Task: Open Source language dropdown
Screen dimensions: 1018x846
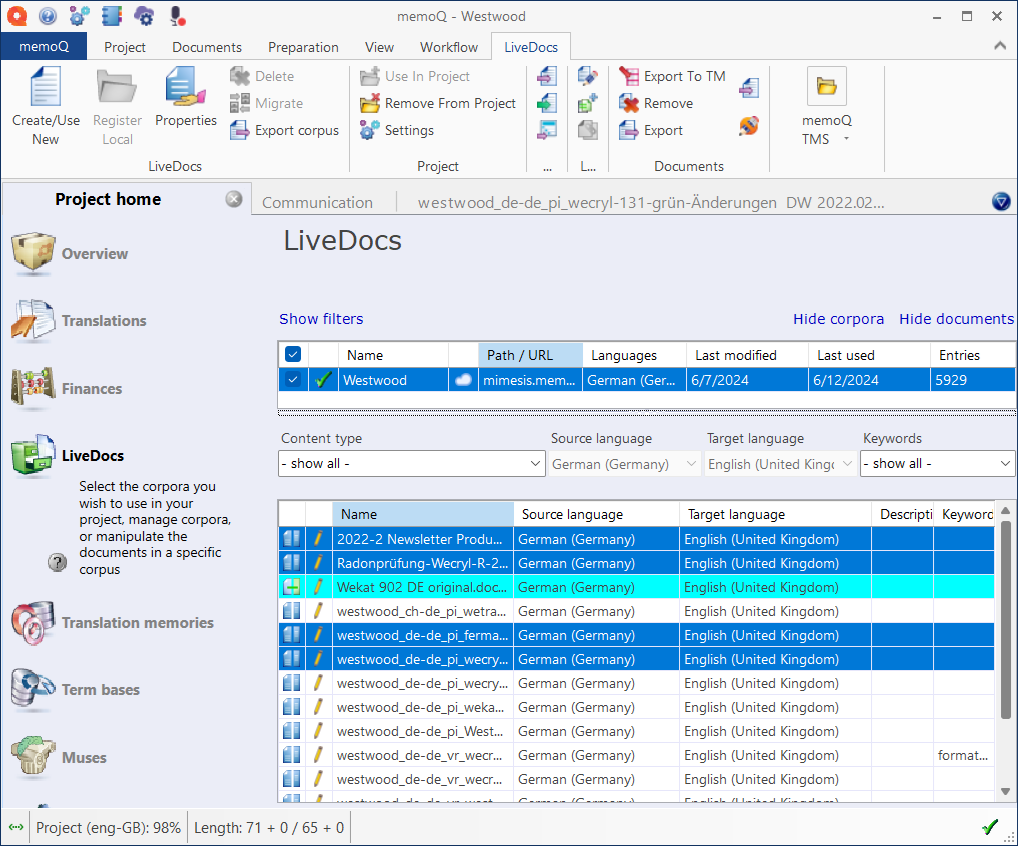Action: [625, 464]
